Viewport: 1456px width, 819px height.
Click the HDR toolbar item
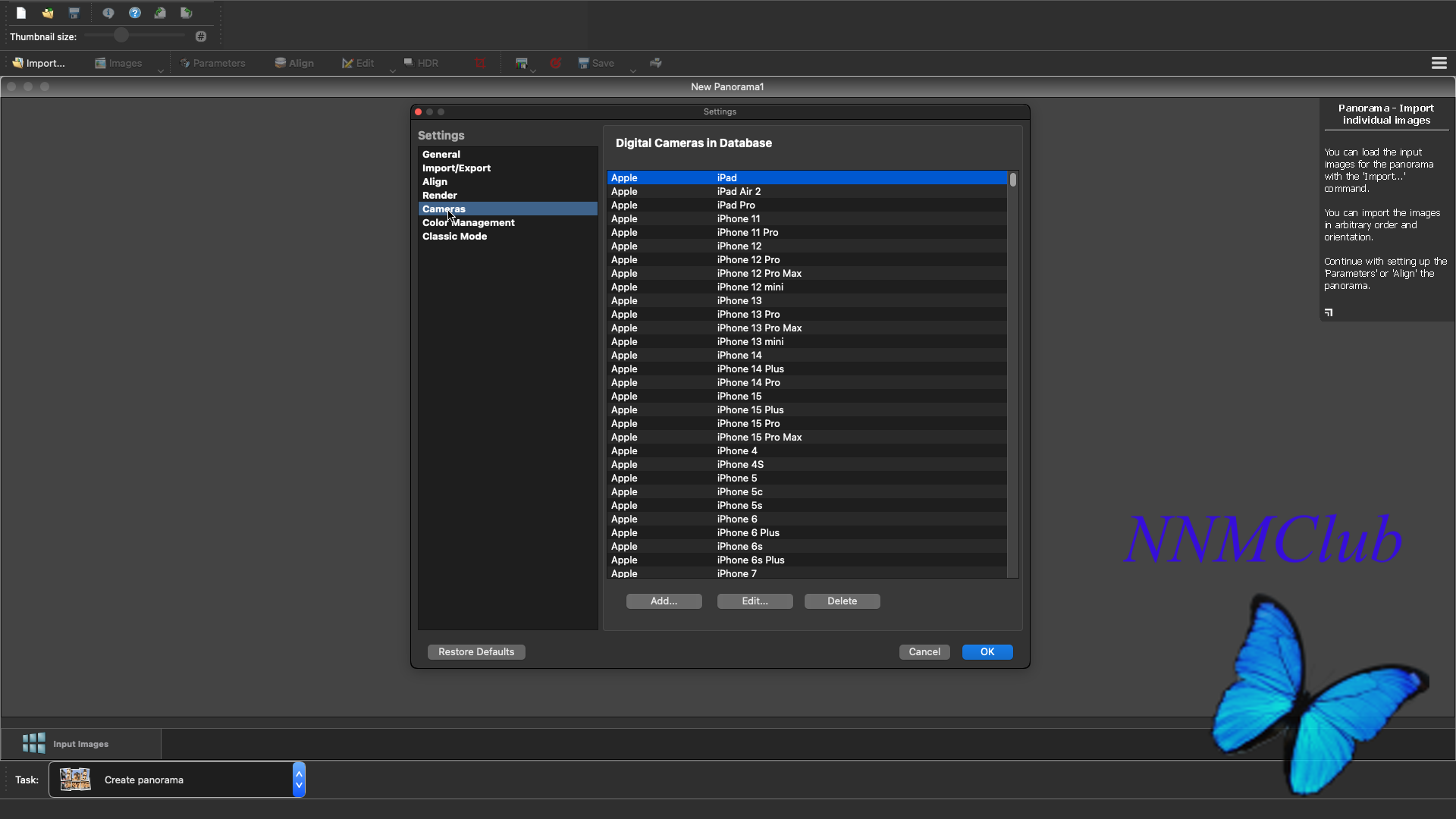[x=421, y=63]
